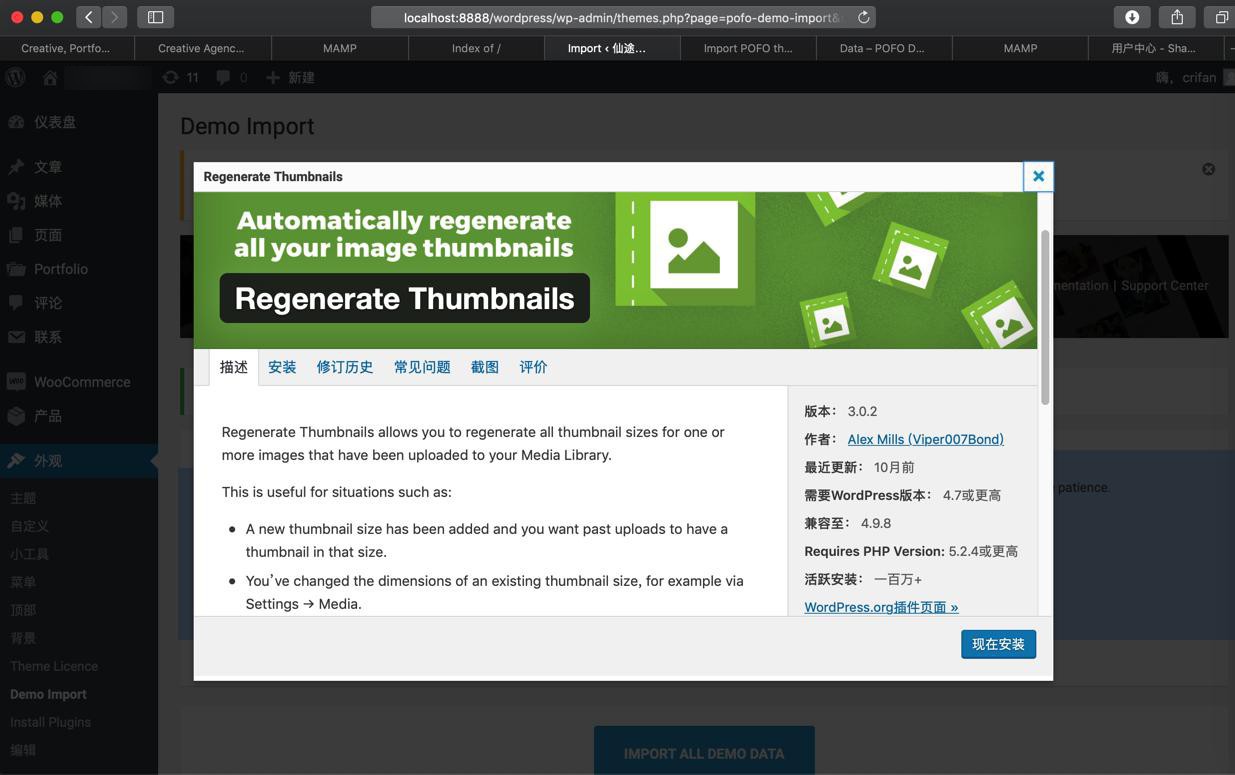Click the 现在安装 button
Screen dimensions: 1235x775
pos(998,644)
